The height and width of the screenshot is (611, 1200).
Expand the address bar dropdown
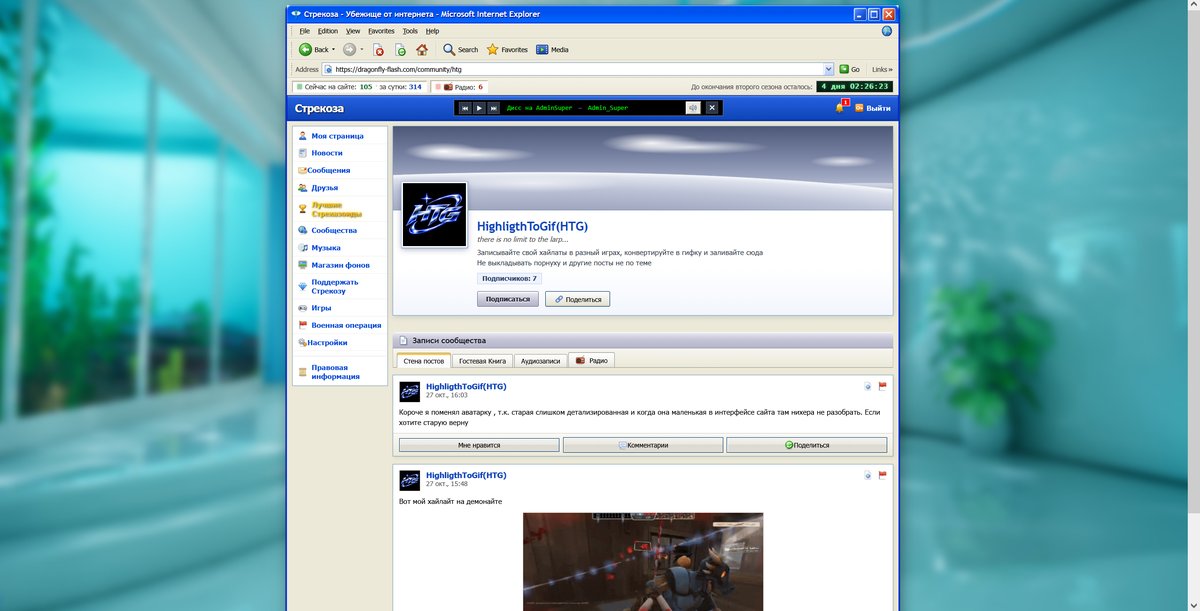[x=829, y=69]
